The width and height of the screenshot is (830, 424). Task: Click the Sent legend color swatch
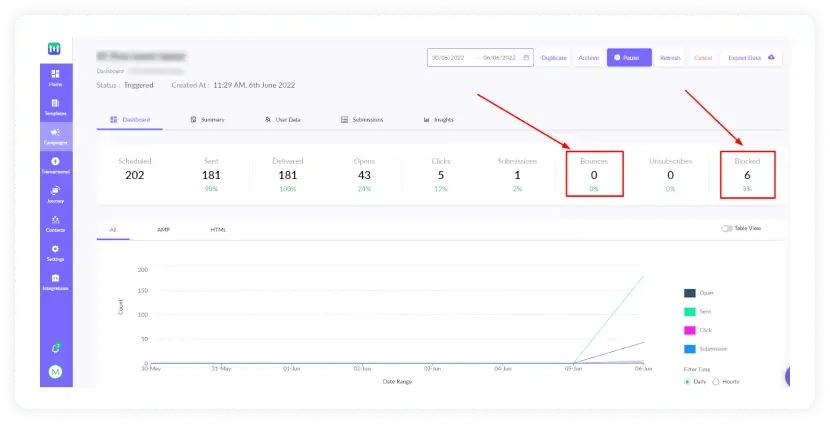(x=690, y=312)
